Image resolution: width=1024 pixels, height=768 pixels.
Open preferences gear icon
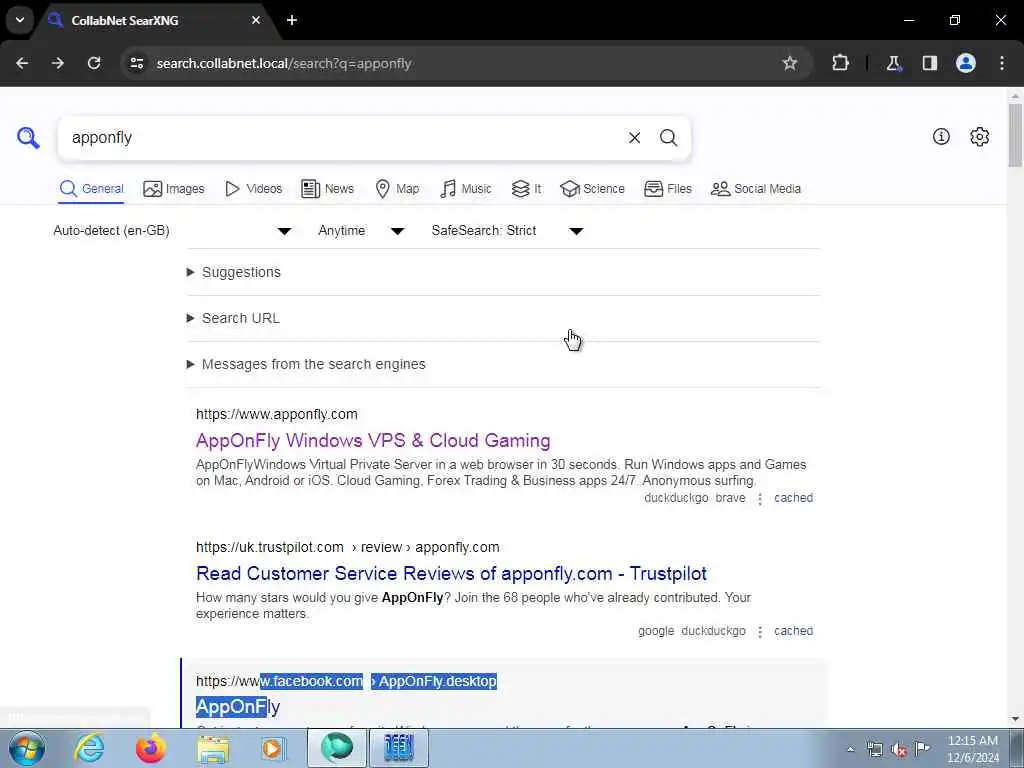pos(980,136)
